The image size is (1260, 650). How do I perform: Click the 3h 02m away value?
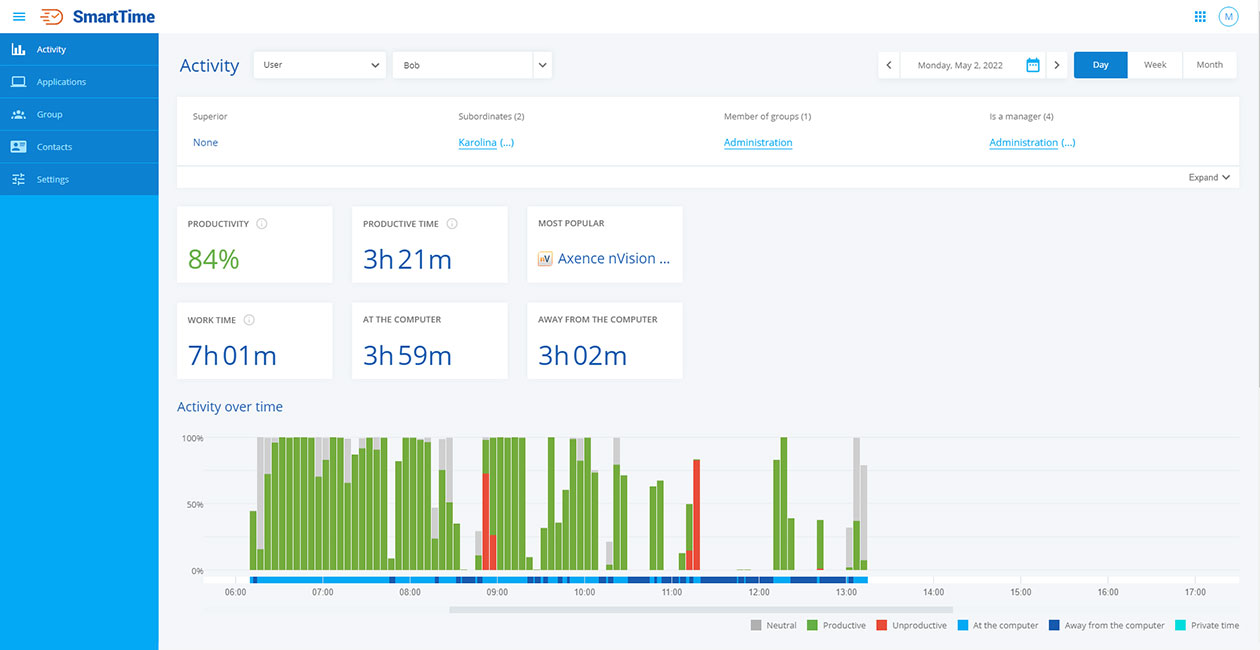[582, 355]
